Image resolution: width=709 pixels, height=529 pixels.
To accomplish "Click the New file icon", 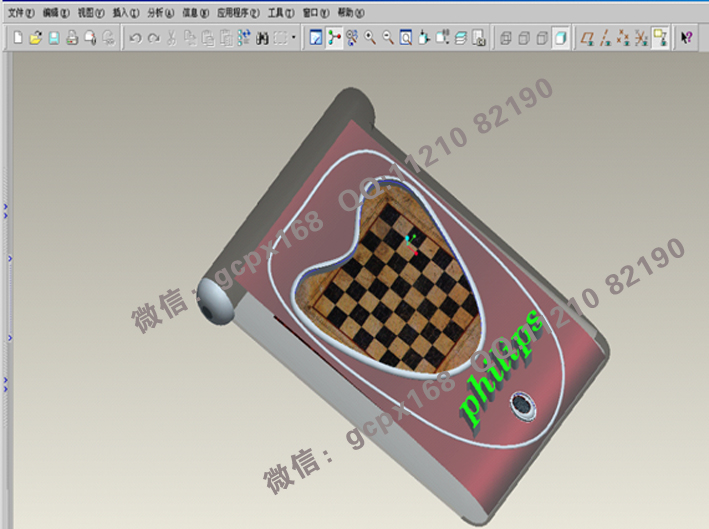I will pos(17,38).
